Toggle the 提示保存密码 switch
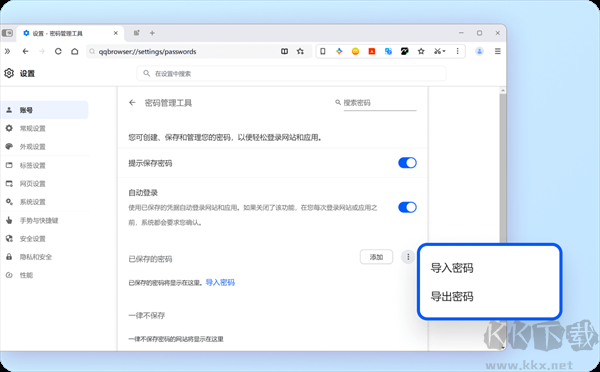Screen dimensions: 600x372 [x=407, y=163]
